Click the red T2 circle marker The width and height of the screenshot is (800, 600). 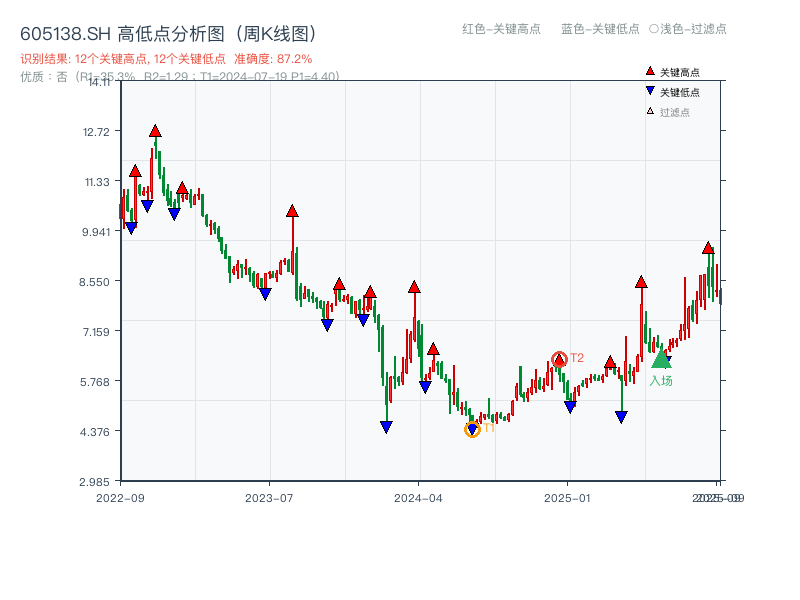pos(560,356)
